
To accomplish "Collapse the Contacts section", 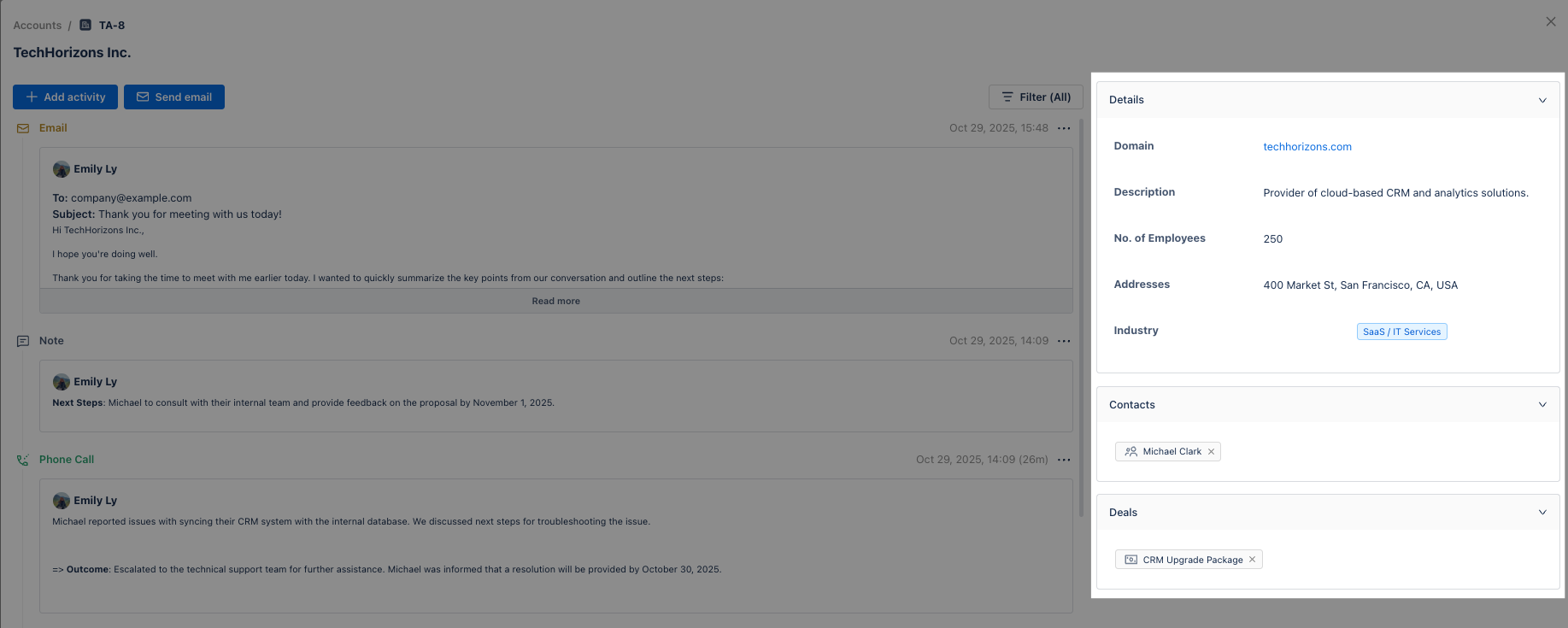I will pyautogui.click(x=1542, y=405).
